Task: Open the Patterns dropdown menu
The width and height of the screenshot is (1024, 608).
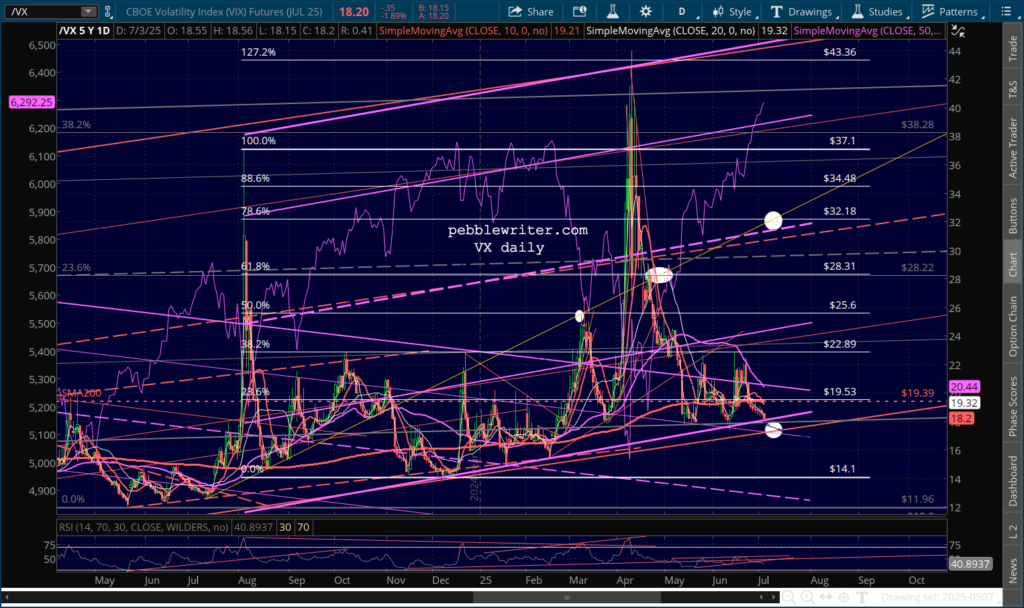Action: point(951,12)
